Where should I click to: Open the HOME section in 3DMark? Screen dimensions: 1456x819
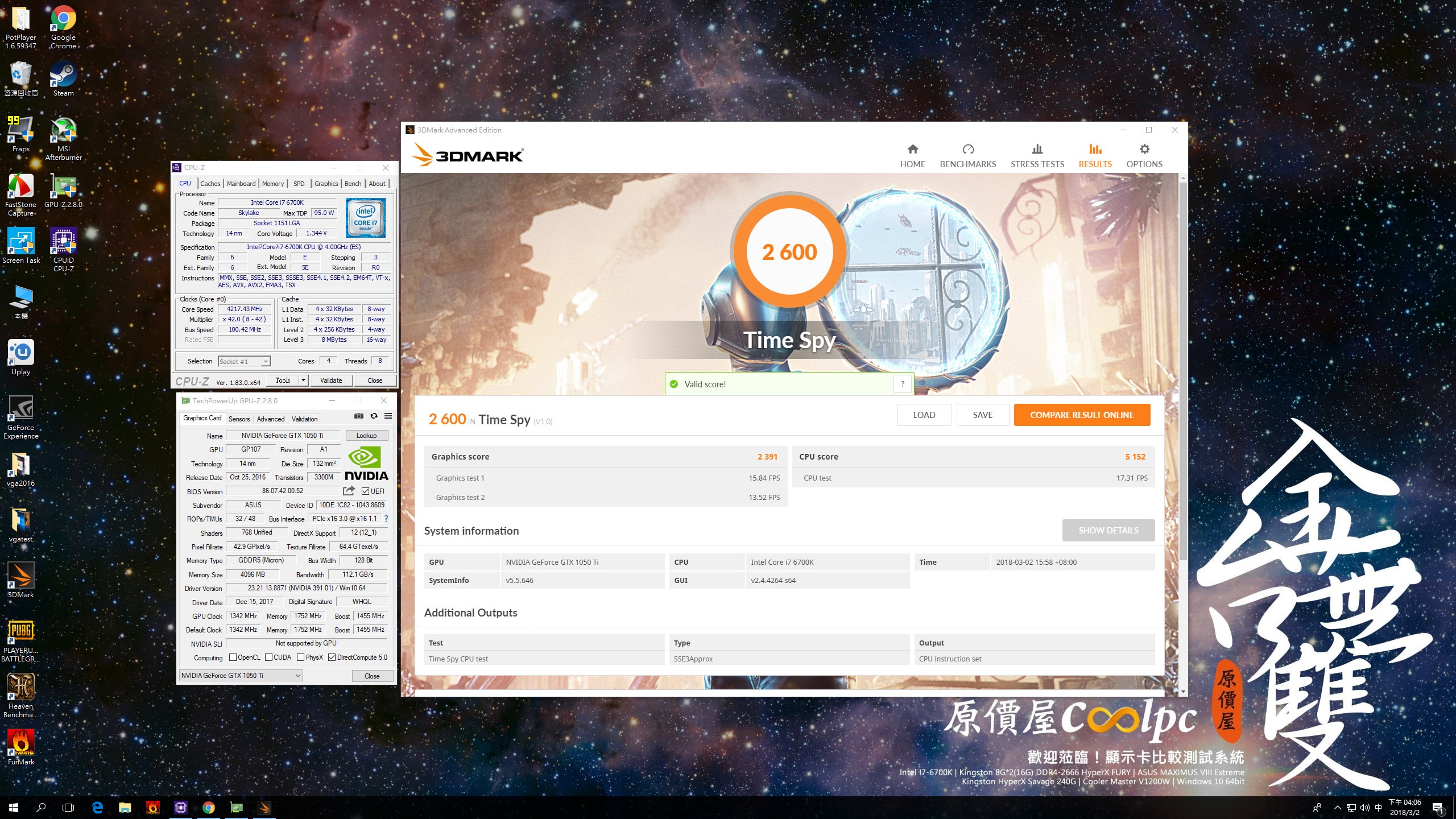coord(912,156)
